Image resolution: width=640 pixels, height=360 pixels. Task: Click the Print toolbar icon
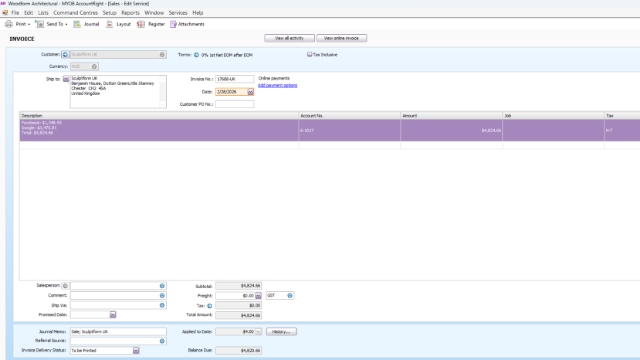[9, 24]
